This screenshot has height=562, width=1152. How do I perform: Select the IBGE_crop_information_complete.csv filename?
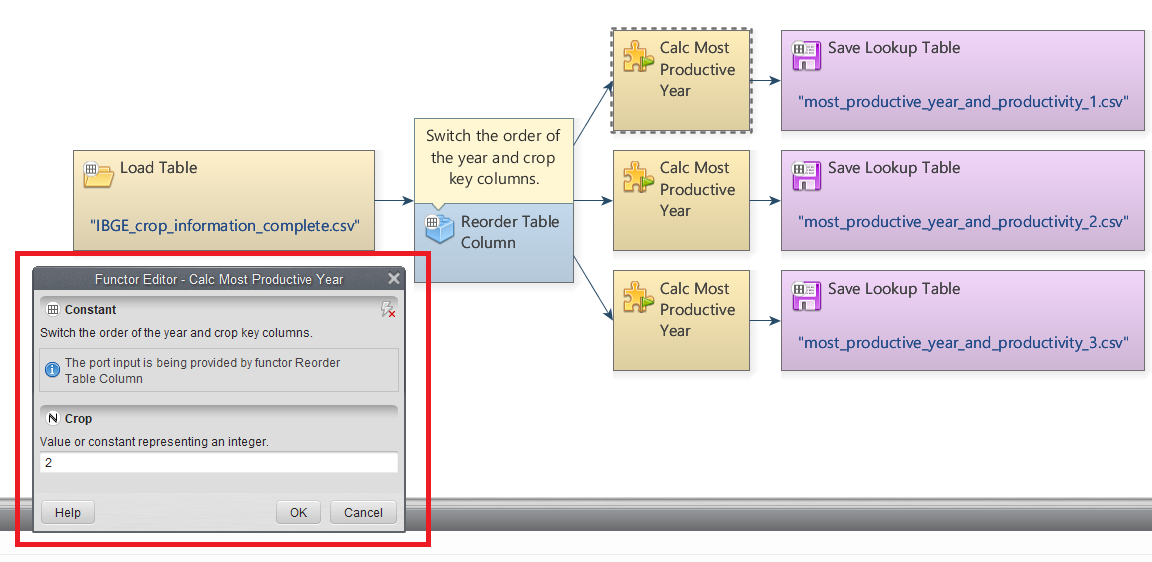pyautogui.click(x=224, y=225)
